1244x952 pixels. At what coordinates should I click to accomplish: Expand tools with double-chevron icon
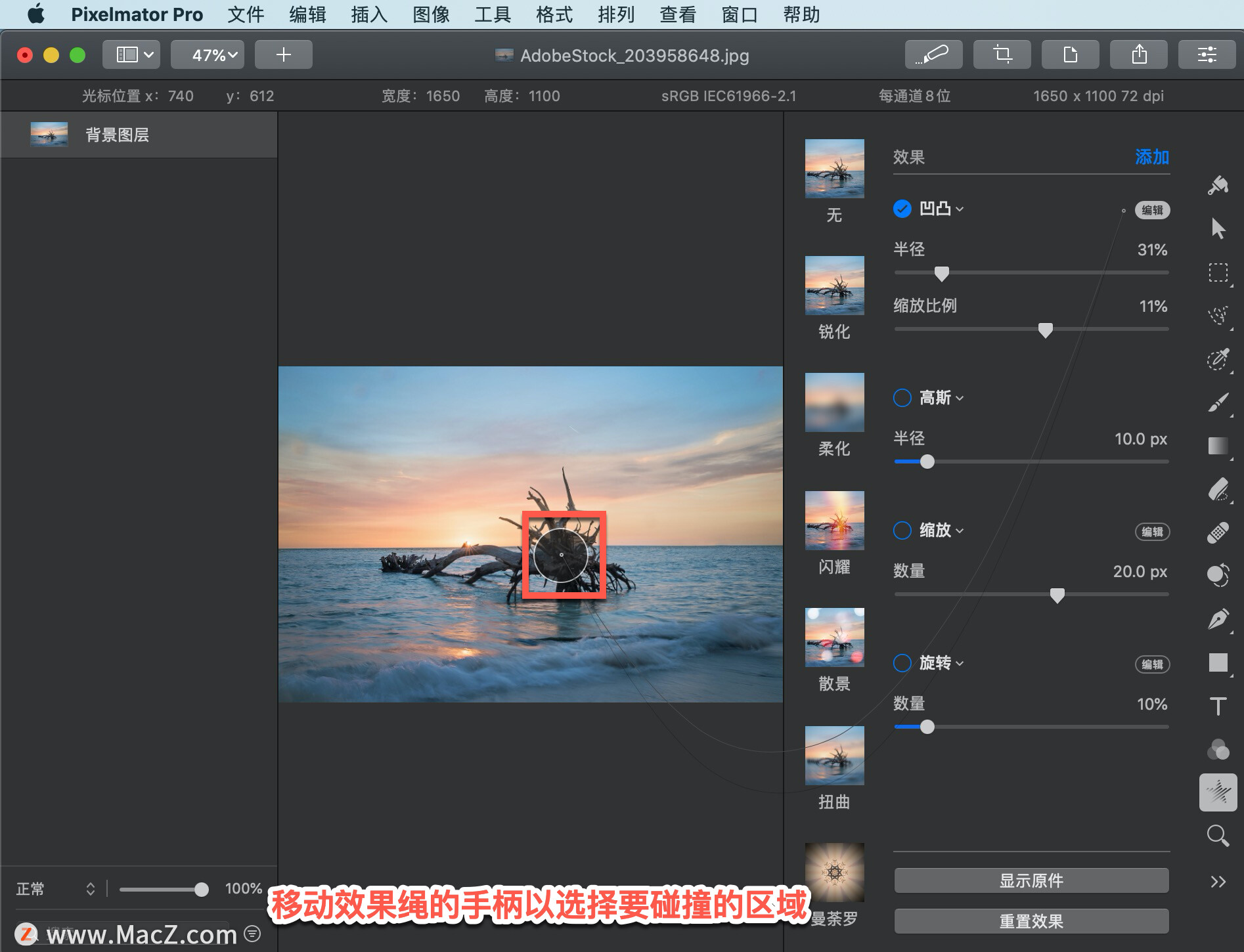(1218, 881)
